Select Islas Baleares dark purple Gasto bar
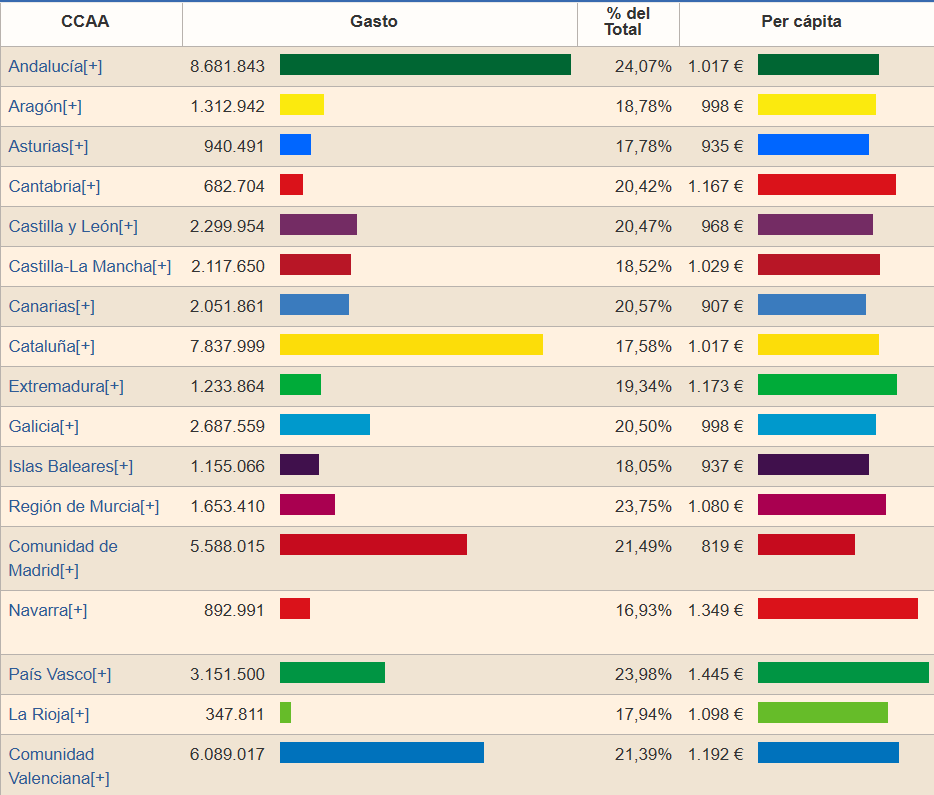 (x=300, y=464)
